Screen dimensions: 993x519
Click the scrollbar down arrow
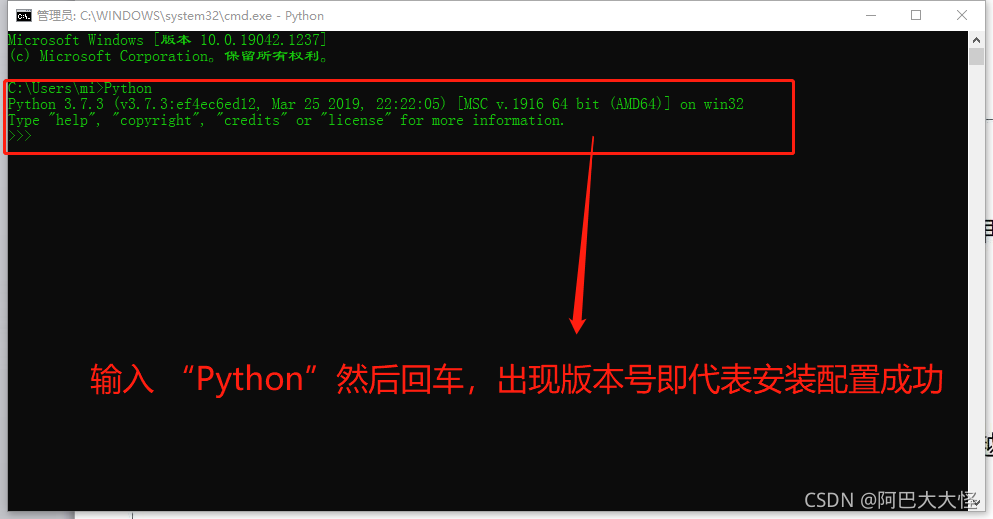pyautogui.click(x=976, y=503)
